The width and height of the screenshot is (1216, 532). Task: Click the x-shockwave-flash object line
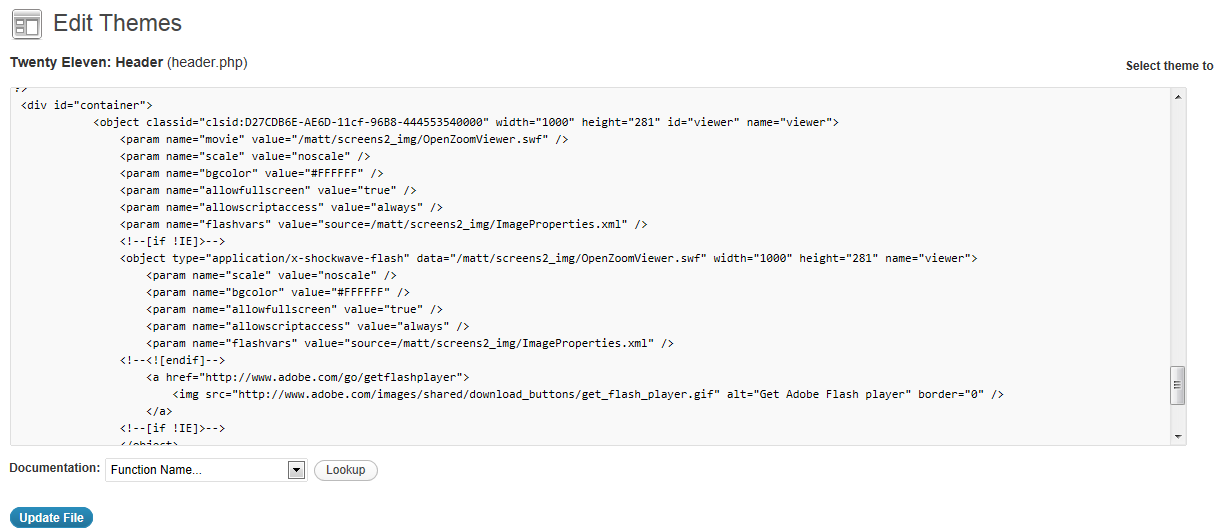548,258
